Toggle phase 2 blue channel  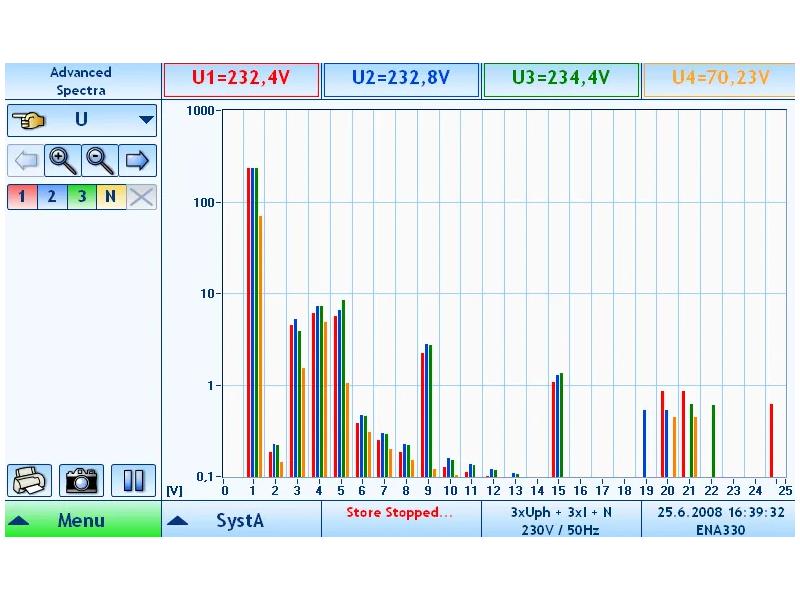[x=52, y=196]
